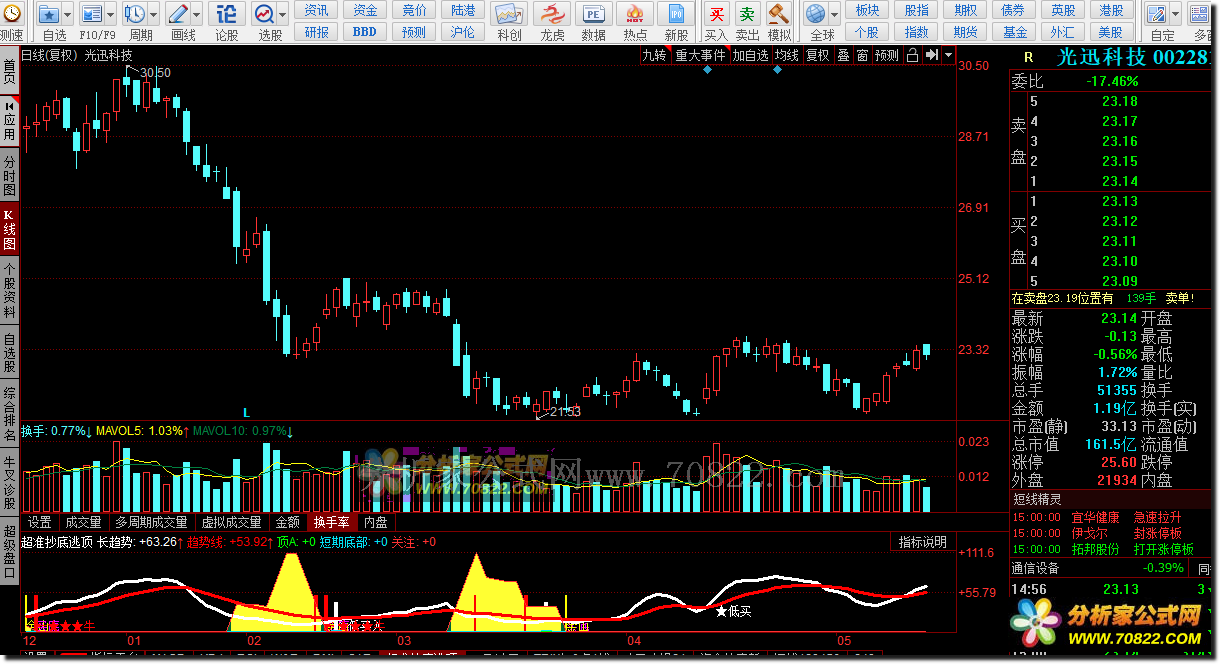Viewport: 1221px width, 664px height.
Task: Open the 科创 board chart icon
Action: [x=509, y=14]
